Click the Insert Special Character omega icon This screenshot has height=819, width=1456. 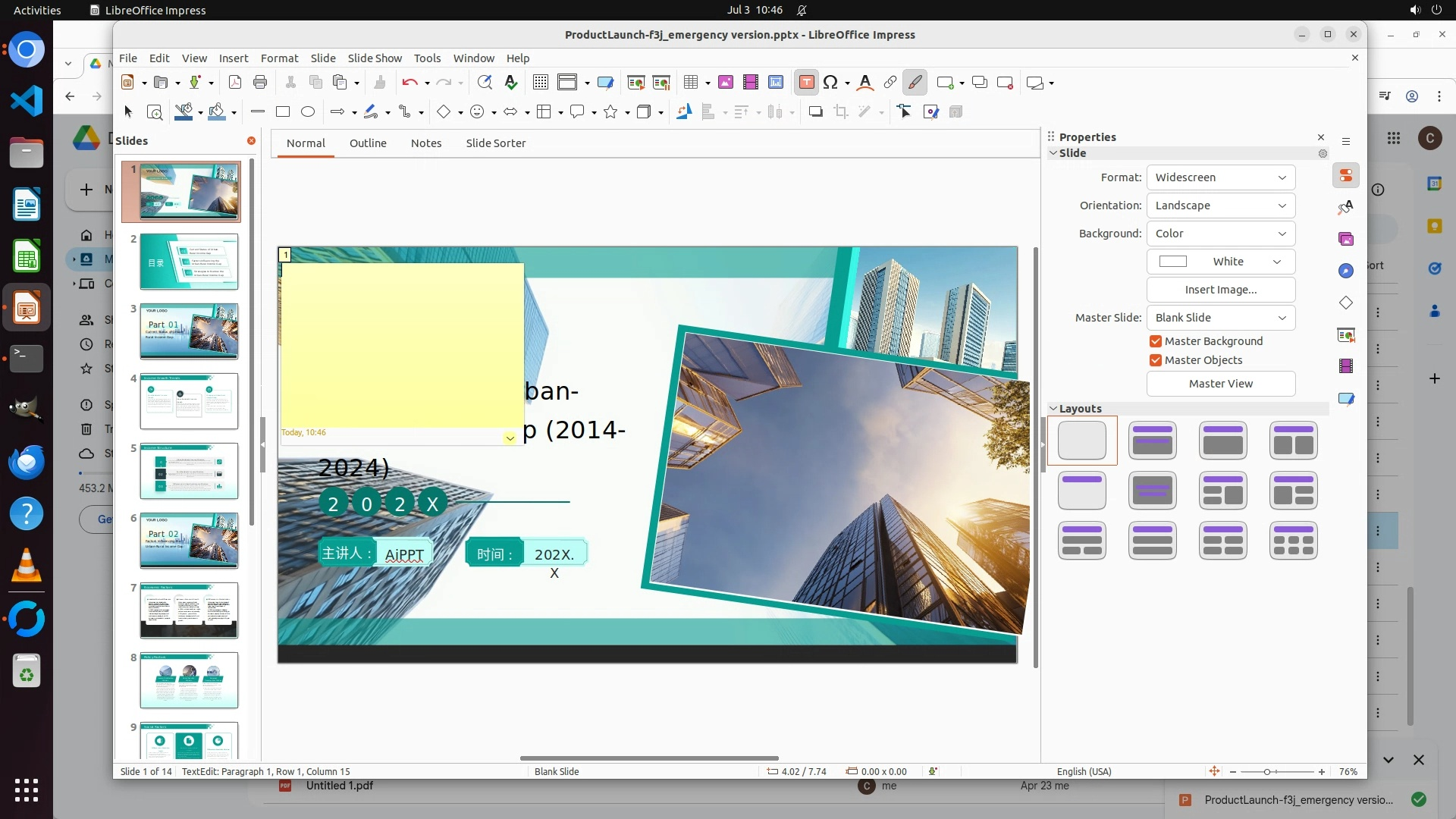click(x=830, y=83)
